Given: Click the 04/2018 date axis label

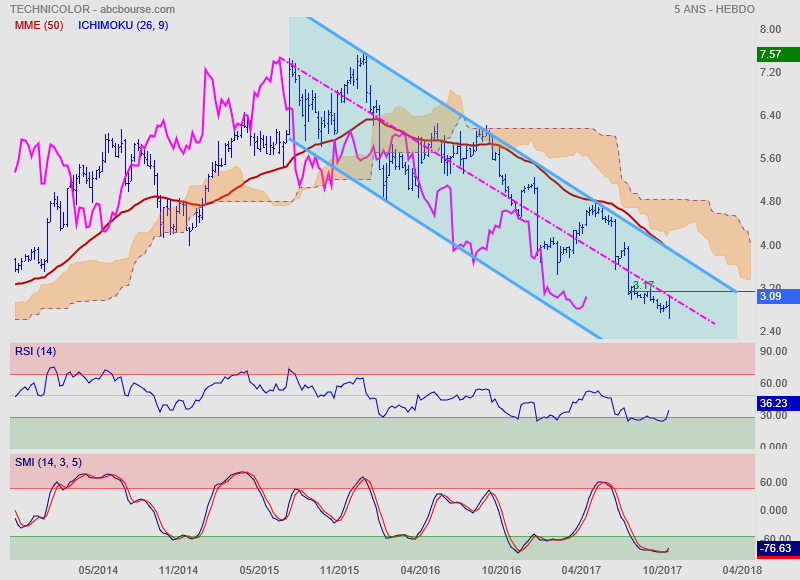Looking at the screenshot, I should coord(742,570).
